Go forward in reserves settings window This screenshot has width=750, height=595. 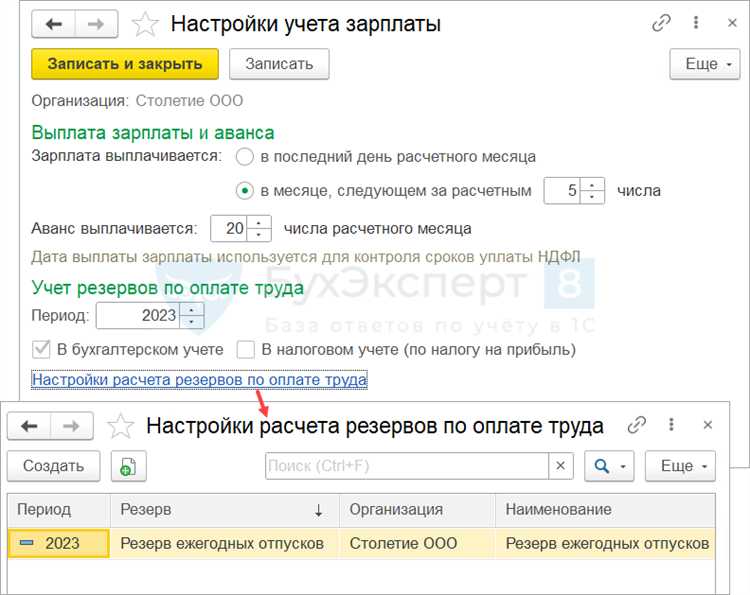click(x=72, y=426)
